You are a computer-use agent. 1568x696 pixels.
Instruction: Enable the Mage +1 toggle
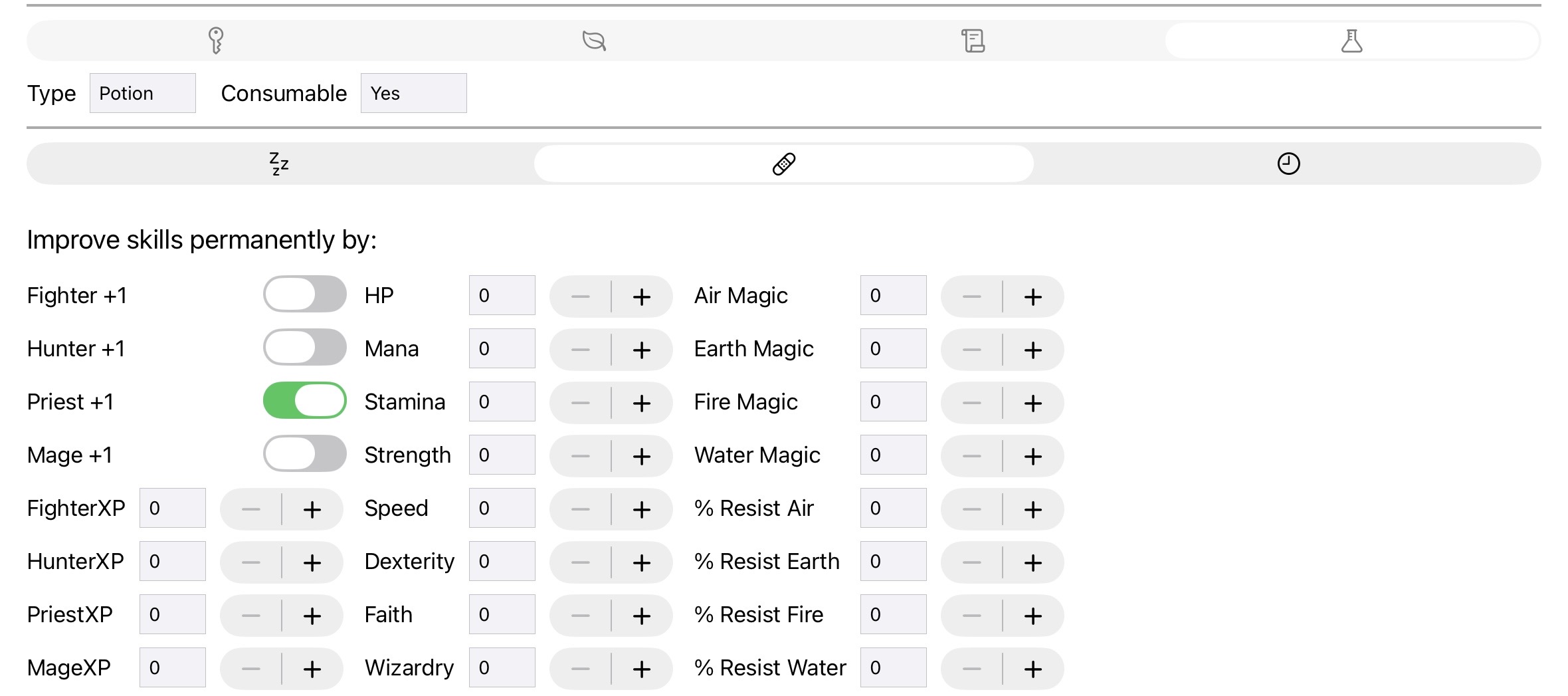tap(304, 454)
